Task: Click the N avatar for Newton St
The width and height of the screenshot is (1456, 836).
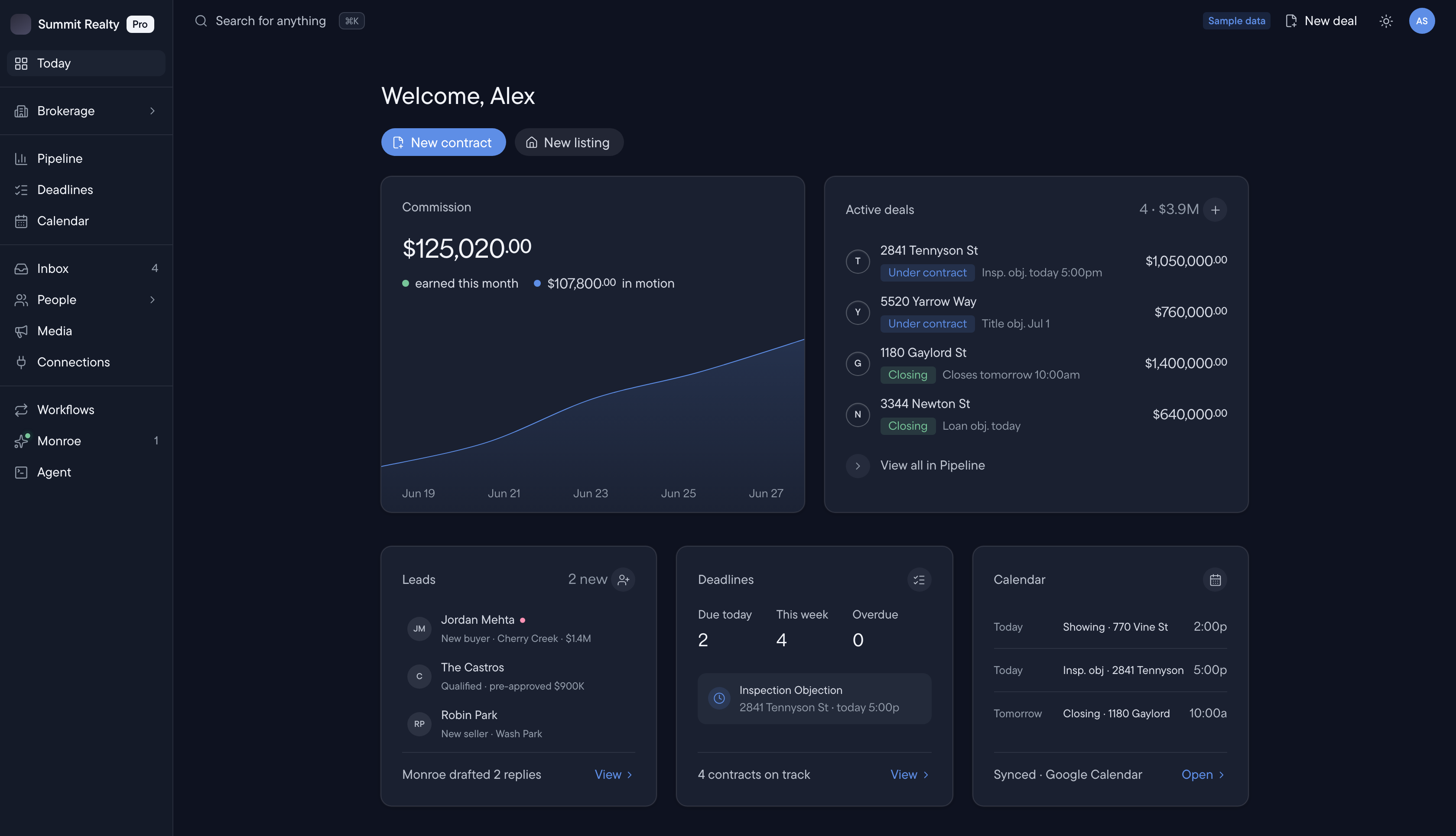Action: (x=858, y=415)
